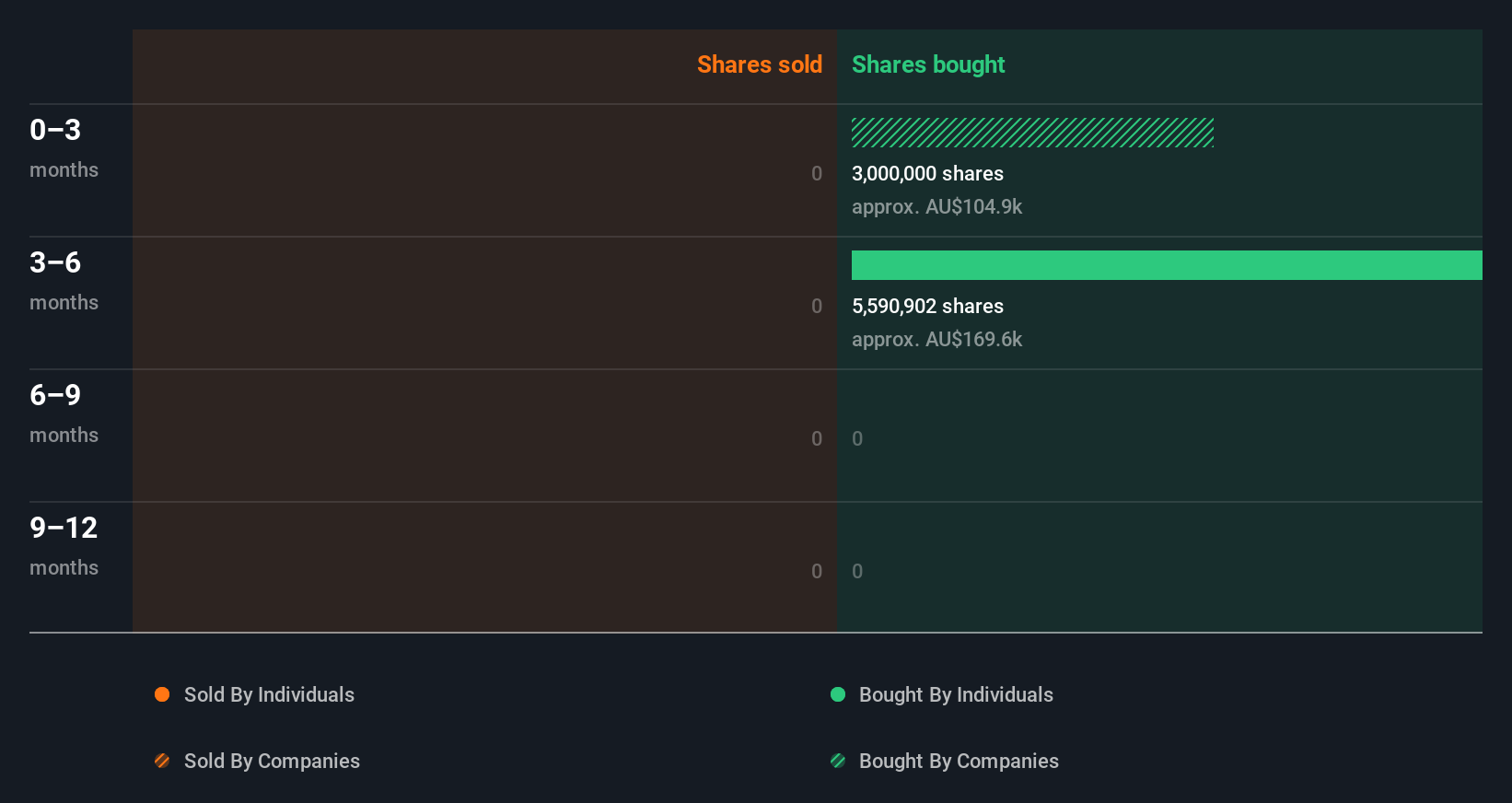Select the Shares bought column header

point(928,64)
